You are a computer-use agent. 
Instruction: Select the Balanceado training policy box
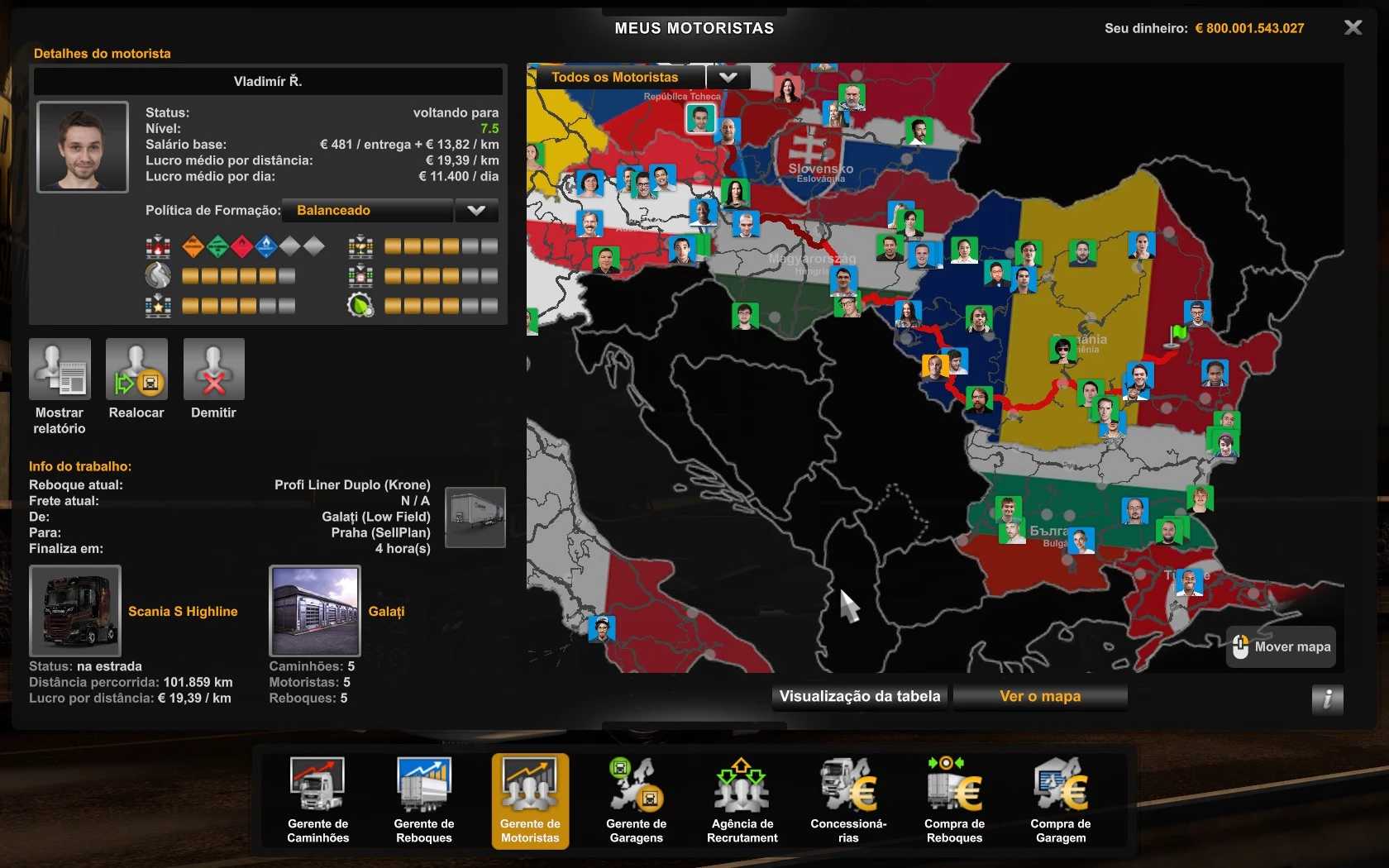pyautogui.click(x=367, y=211)
